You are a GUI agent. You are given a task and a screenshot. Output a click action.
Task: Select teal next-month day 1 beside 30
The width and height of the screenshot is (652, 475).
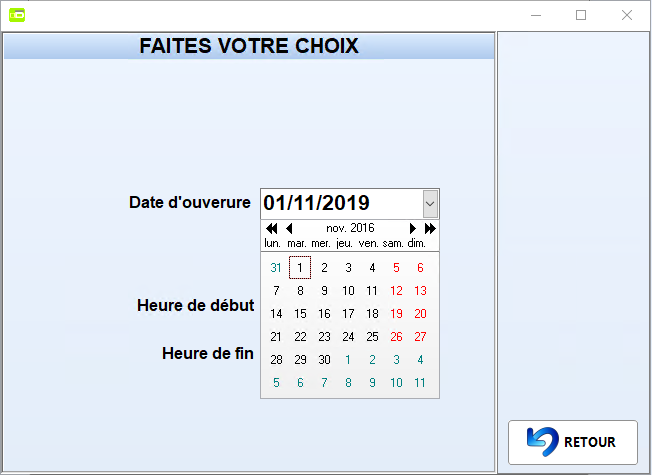(348, 360)
